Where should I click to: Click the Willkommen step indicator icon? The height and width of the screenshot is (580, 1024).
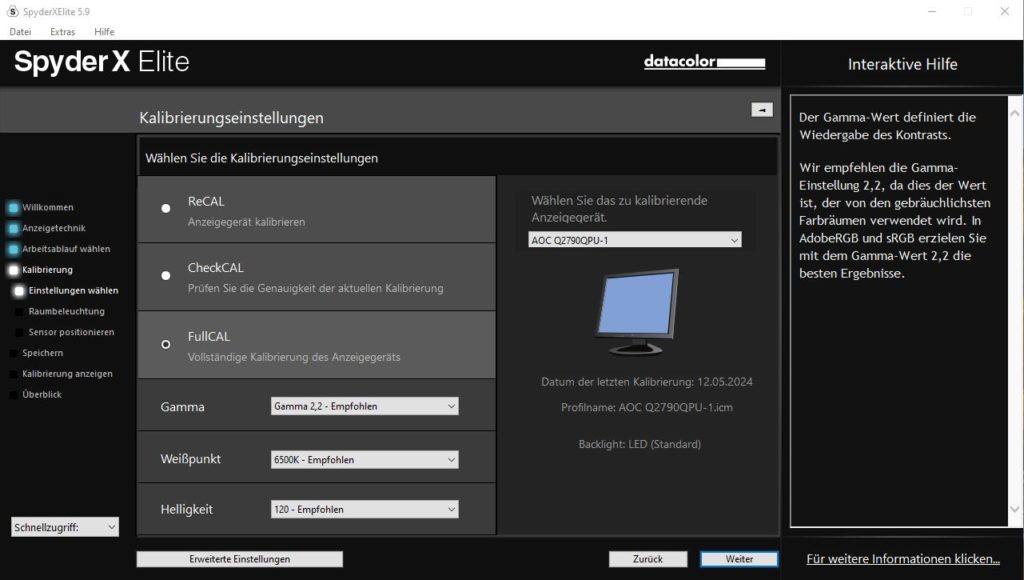point(13,208)
